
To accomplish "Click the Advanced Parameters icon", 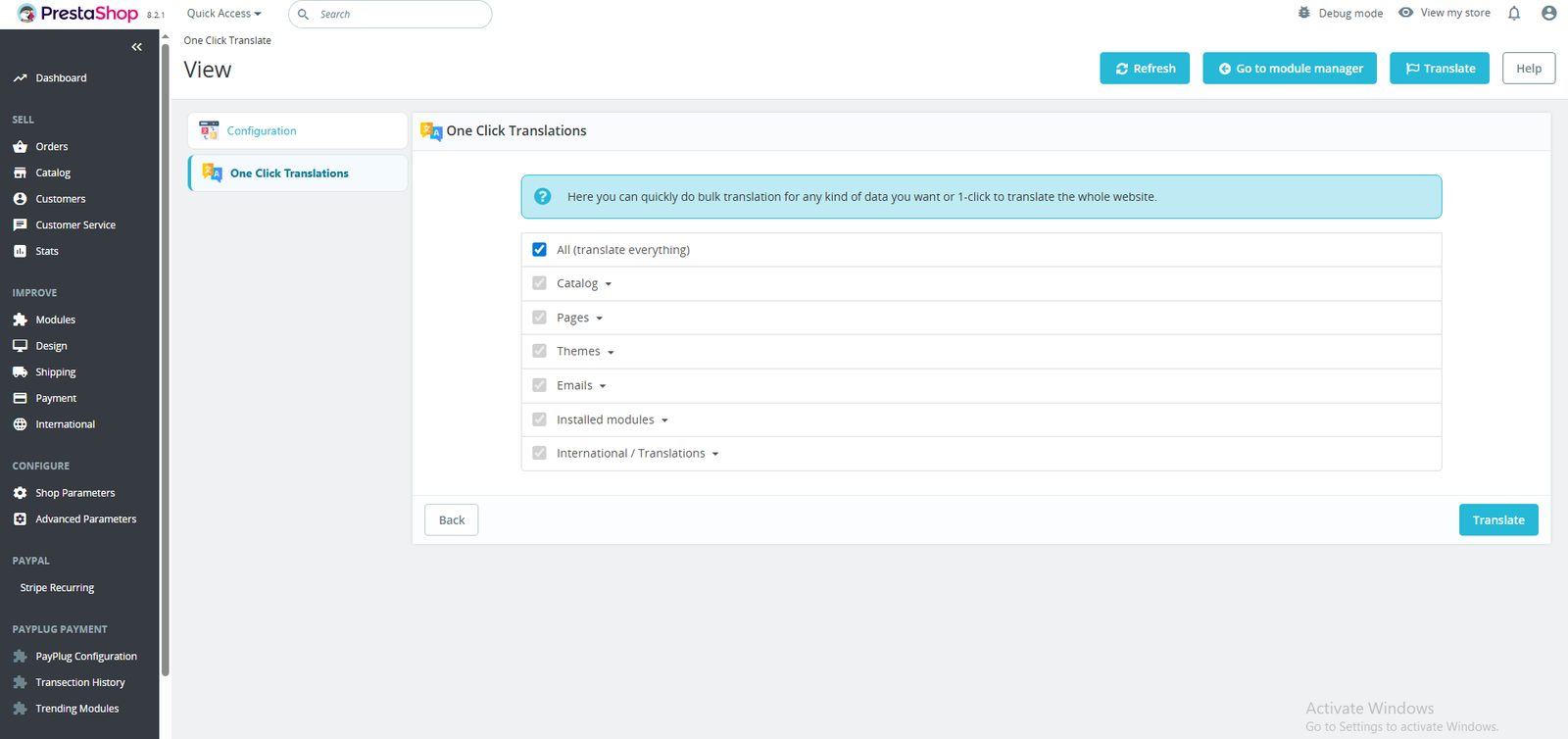I will (20, 519).
